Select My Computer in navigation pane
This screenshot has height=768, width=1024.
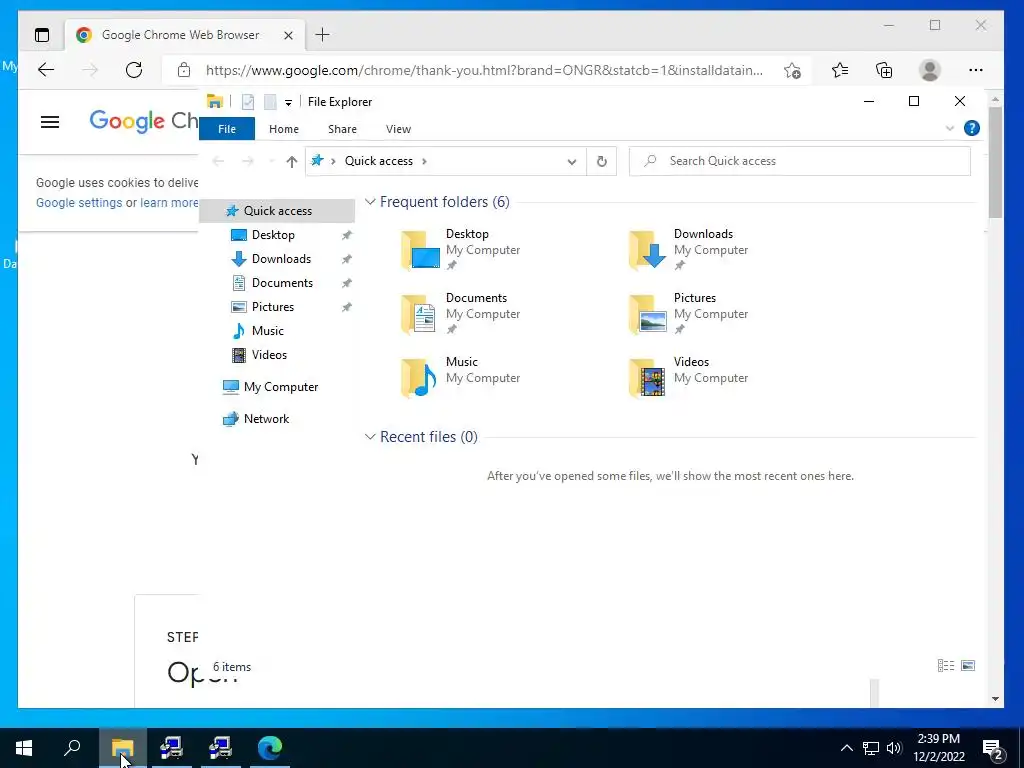pos(280,387)
